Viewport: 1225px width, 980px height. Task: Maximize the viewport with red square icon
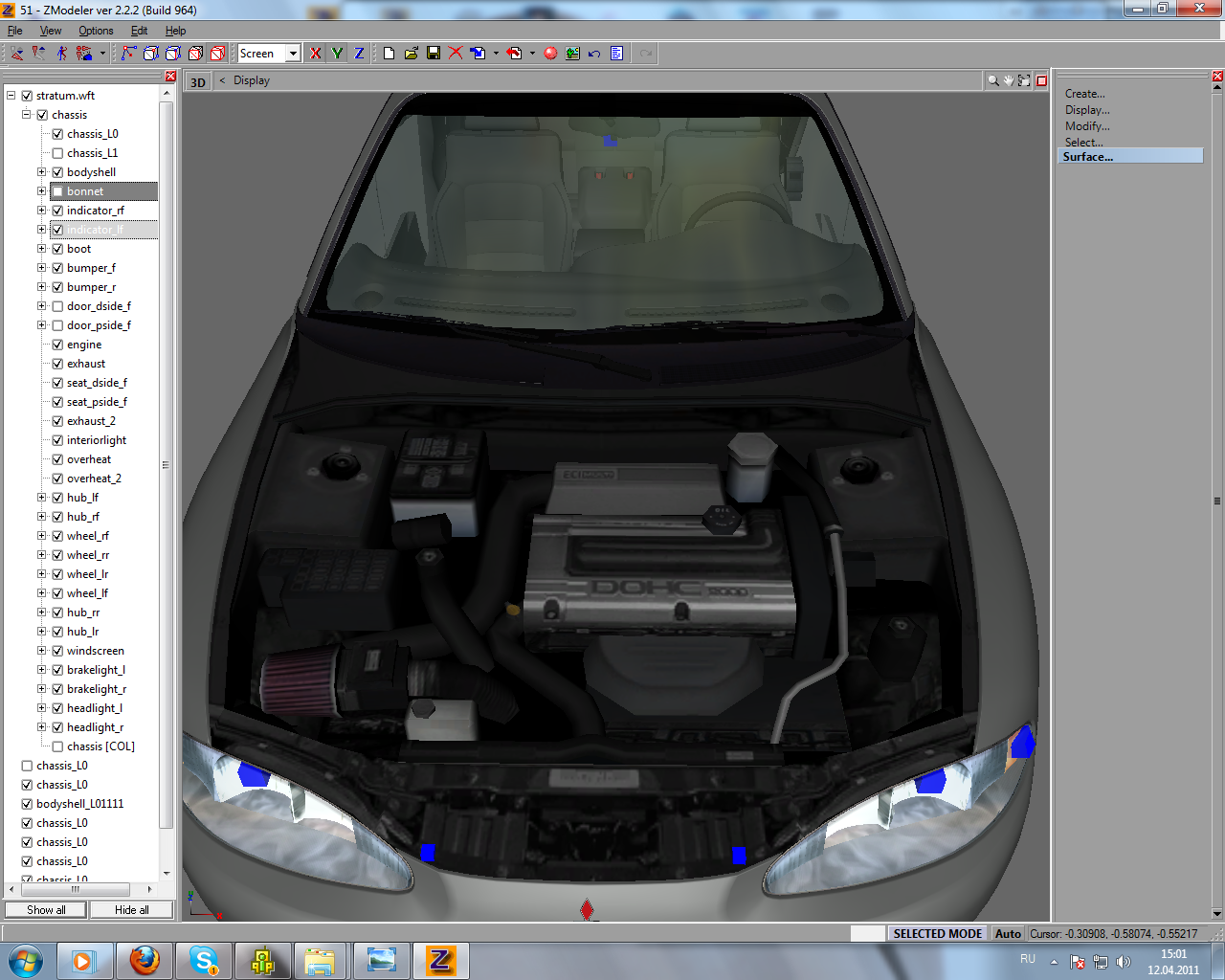(x=1041, y=80)
